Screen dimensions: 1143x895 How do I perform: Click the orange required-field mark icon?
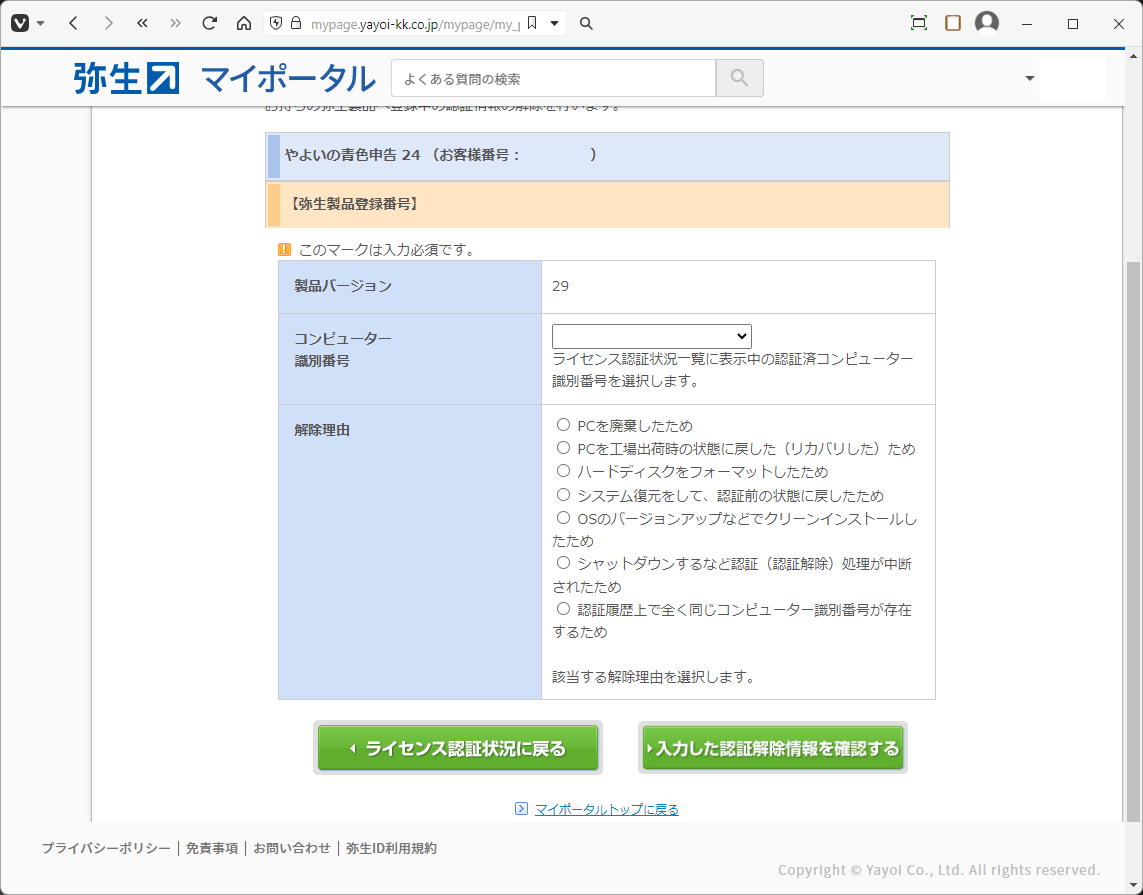[285, 250]
